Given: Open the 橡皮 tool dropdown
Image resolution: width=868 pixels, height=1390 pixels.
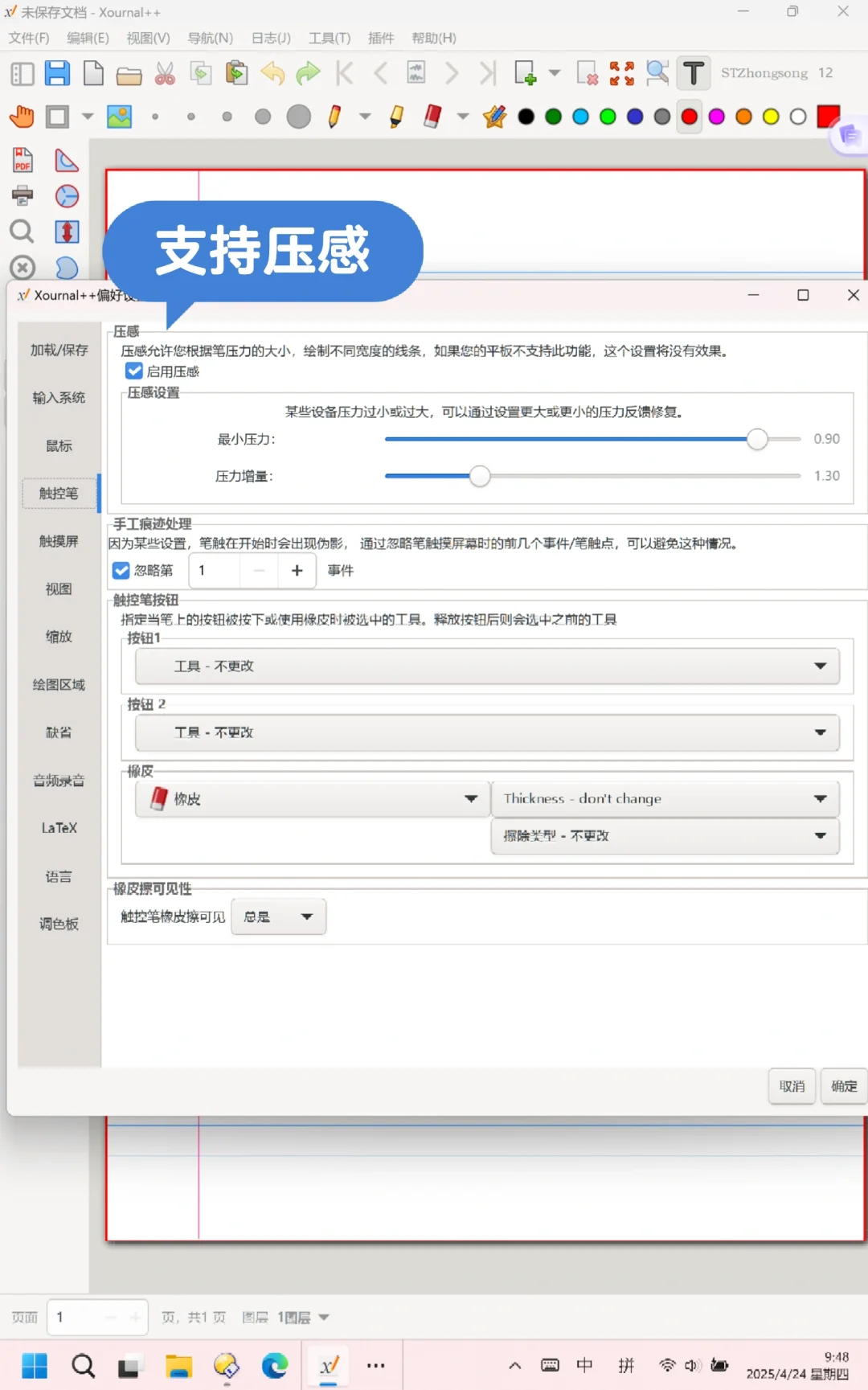Looking at the screenshot, I should click(312, 798).
